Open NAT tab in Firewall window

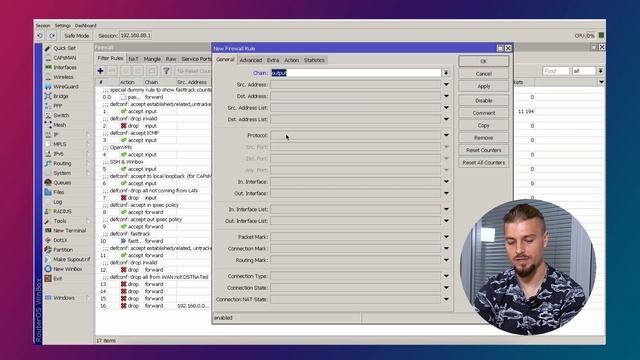point(133,59)
